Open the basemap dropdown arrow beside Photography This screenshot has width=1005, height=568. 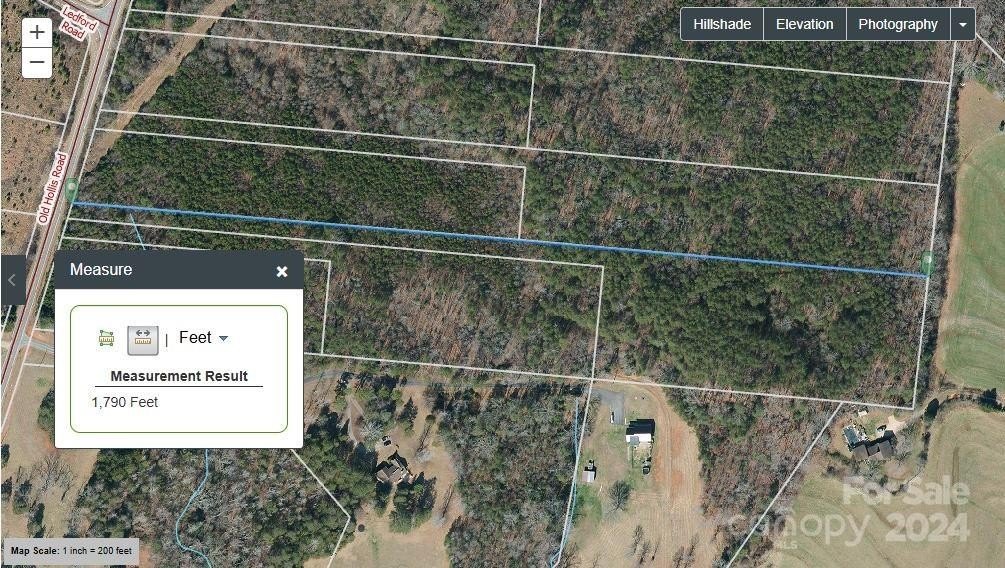click(x=963, y=24)
